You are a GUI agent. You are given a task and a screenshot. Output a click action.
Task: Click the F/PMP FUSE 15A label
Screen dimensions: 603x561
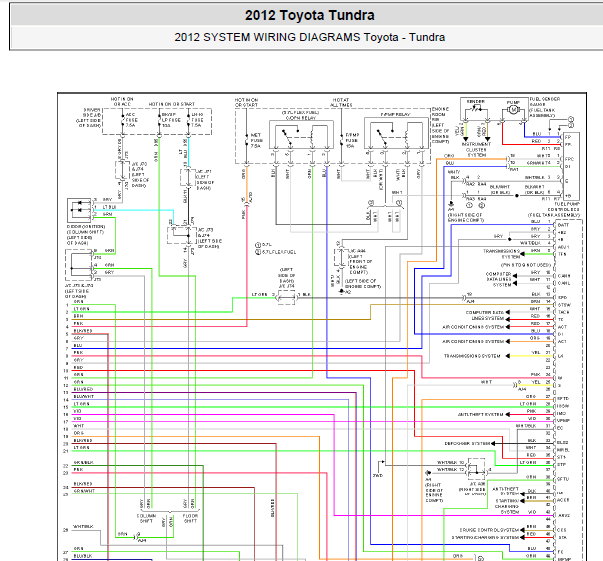coord(352,140)
